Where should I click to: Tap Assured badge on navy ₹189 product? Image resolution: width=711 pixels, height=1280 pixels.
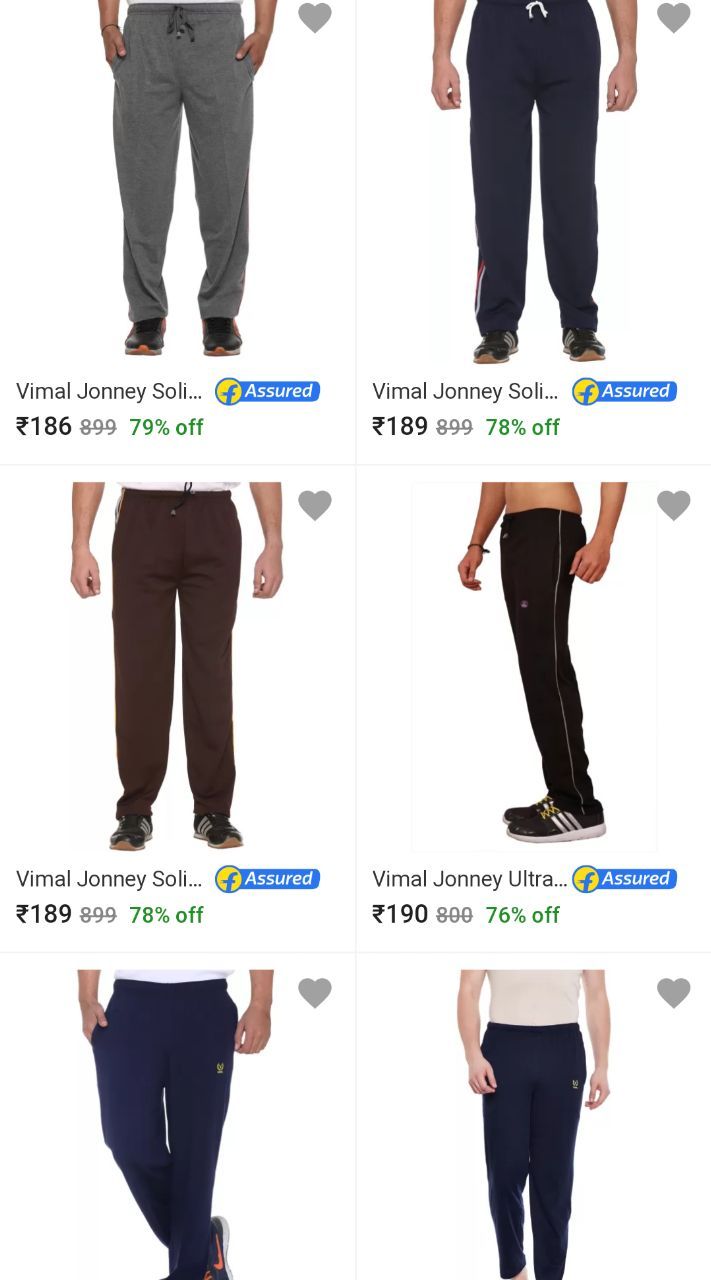tap(624, 391)
